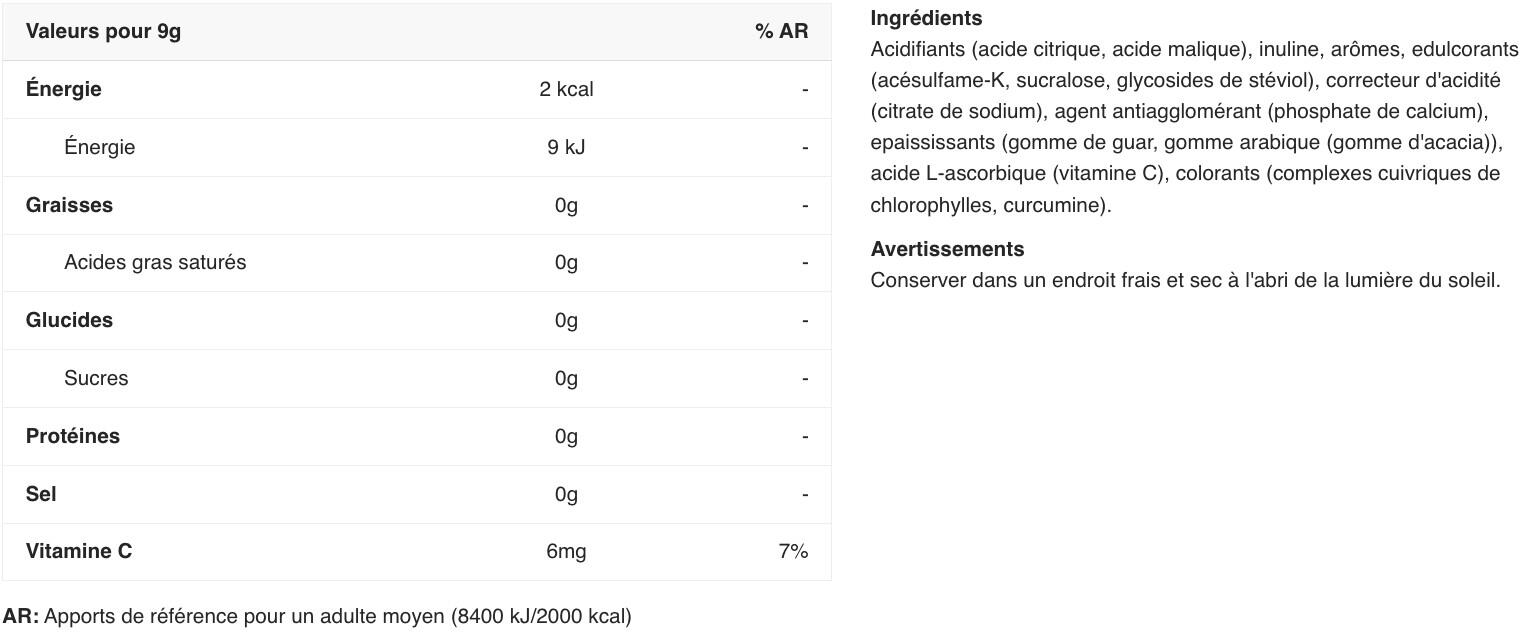Click the bold "AR:" footnote label

21,616
